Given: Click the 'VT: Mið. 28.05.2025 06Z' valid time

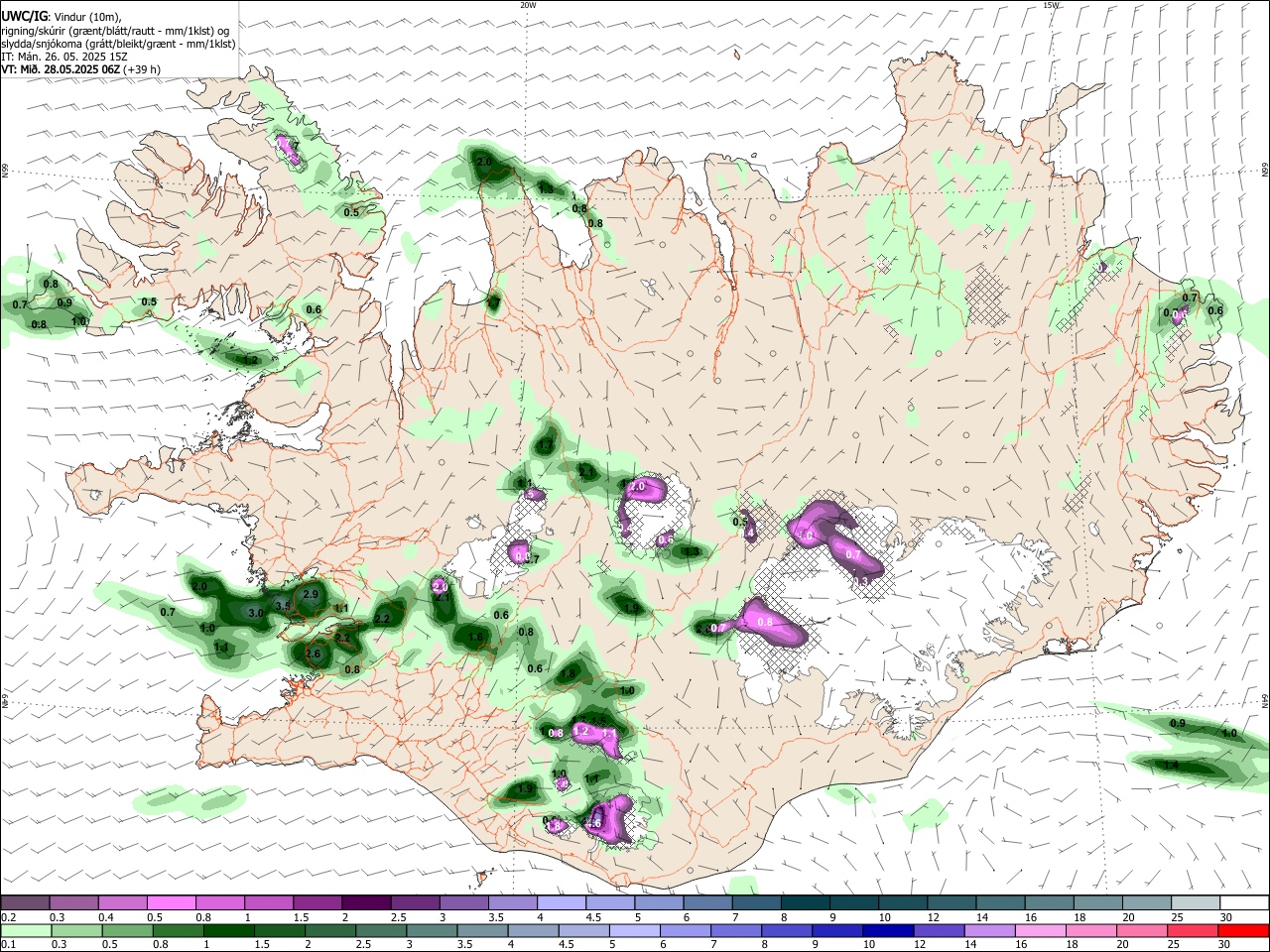Looking at the screenshot, I should tap(62, 69).
